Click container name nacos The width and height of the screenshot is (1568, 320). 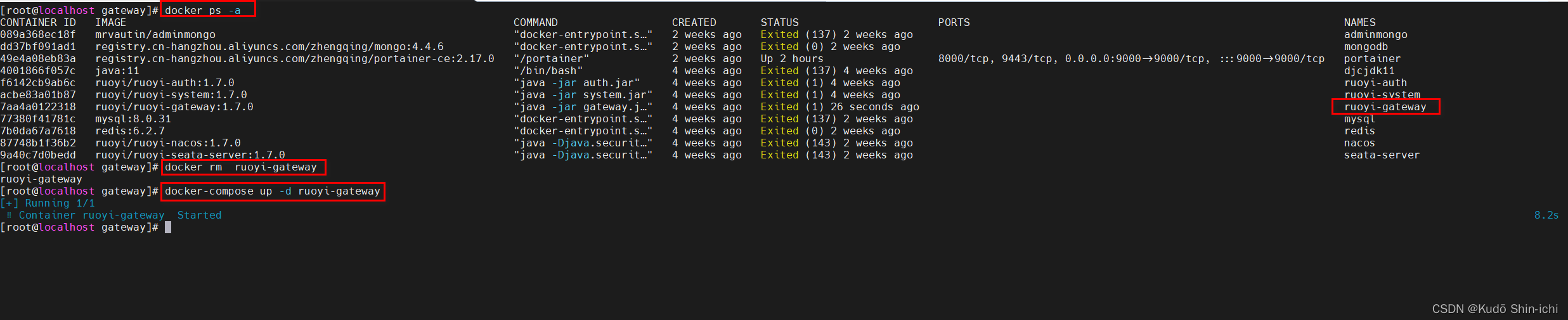[1360, 143]
